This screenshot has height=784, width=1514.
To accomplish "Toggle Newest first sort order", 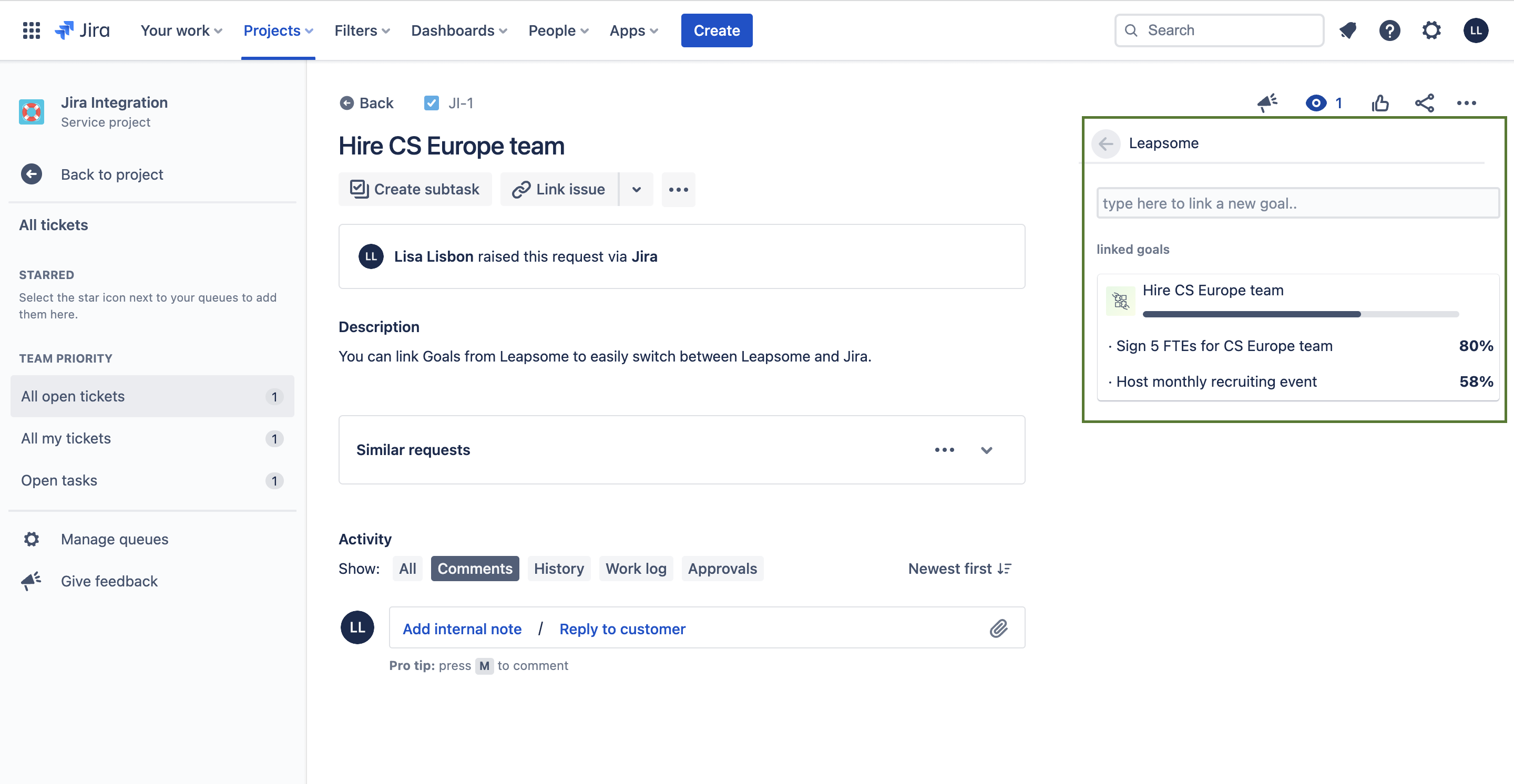I will pos(959,569).
